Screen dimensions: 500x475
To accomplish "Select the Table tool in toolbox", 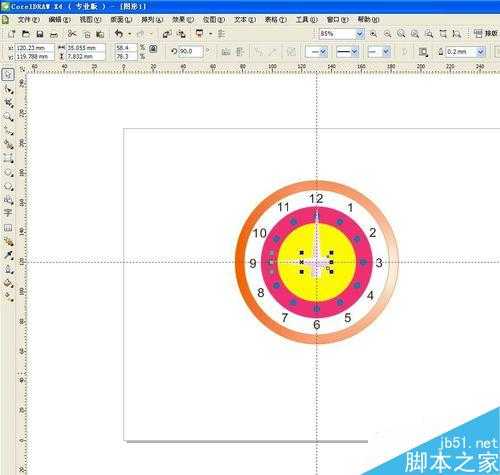I will (8, 227).
